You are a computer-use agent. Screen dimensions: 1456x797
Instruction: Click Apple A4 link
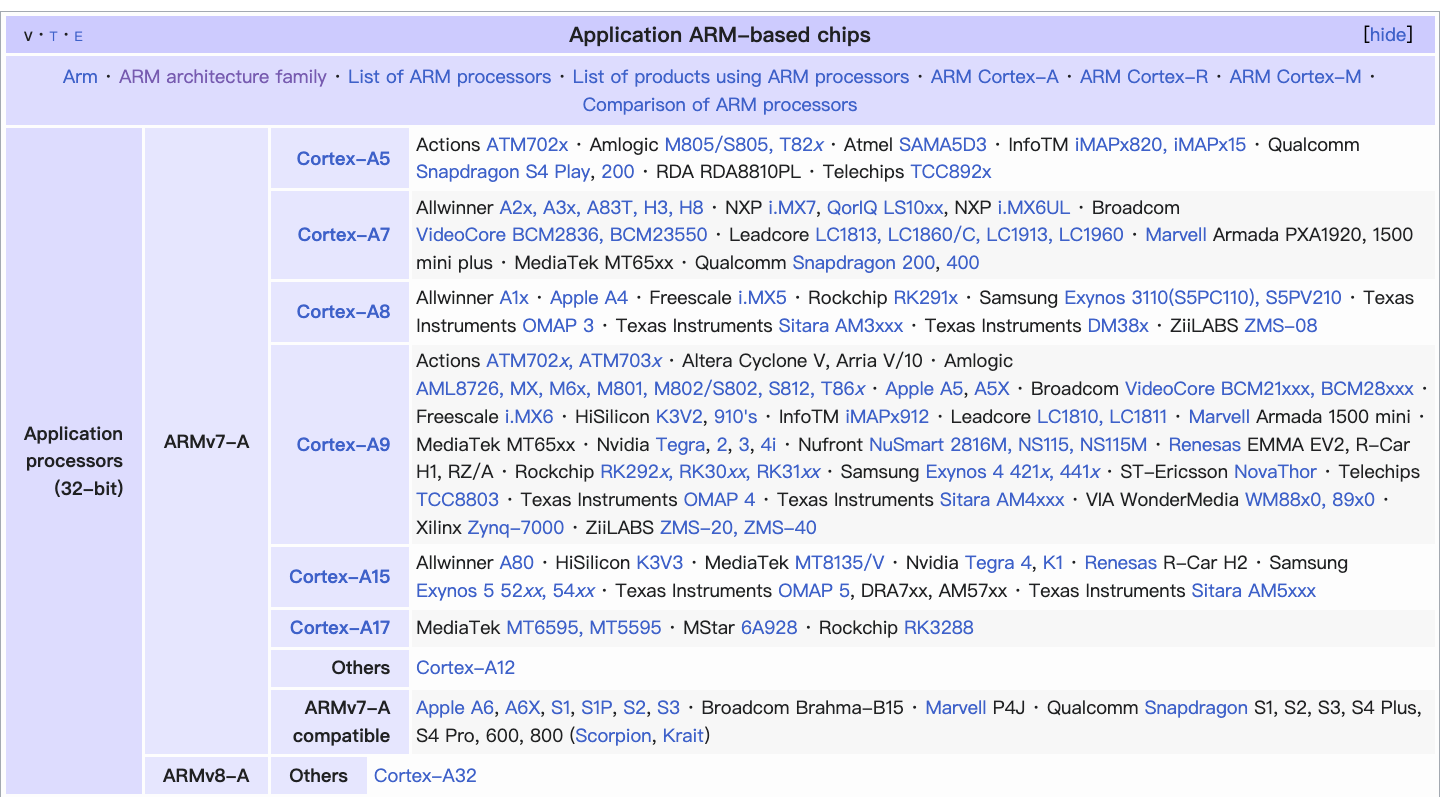pyautogui.click(x=589, y=298)
